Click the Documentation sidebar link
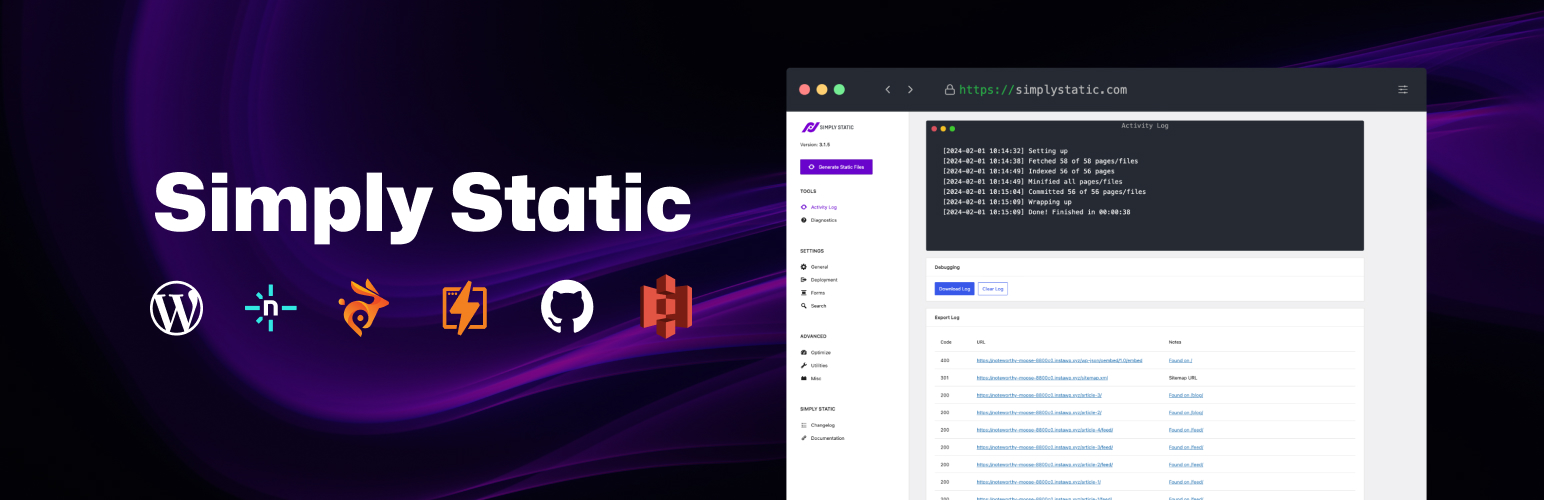The width and height of the screenshot is (1544, 500). pyautogui.click(x=827, y=438)
